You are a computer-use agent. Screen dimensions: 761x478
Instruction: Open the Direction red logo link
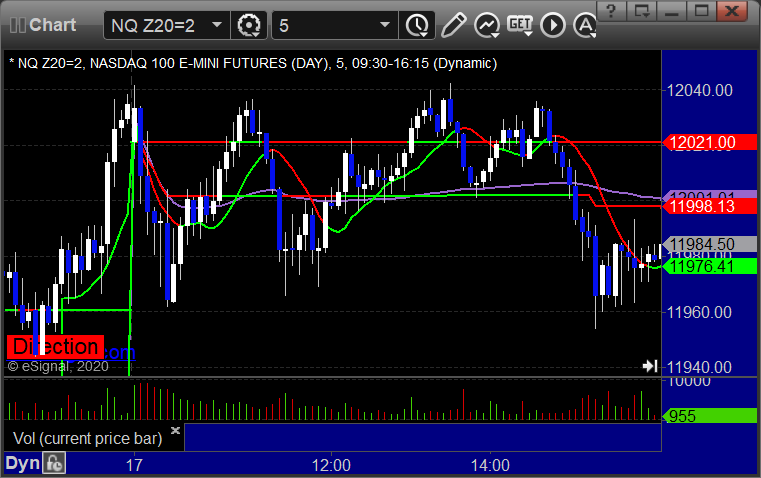tap(55, 346)
